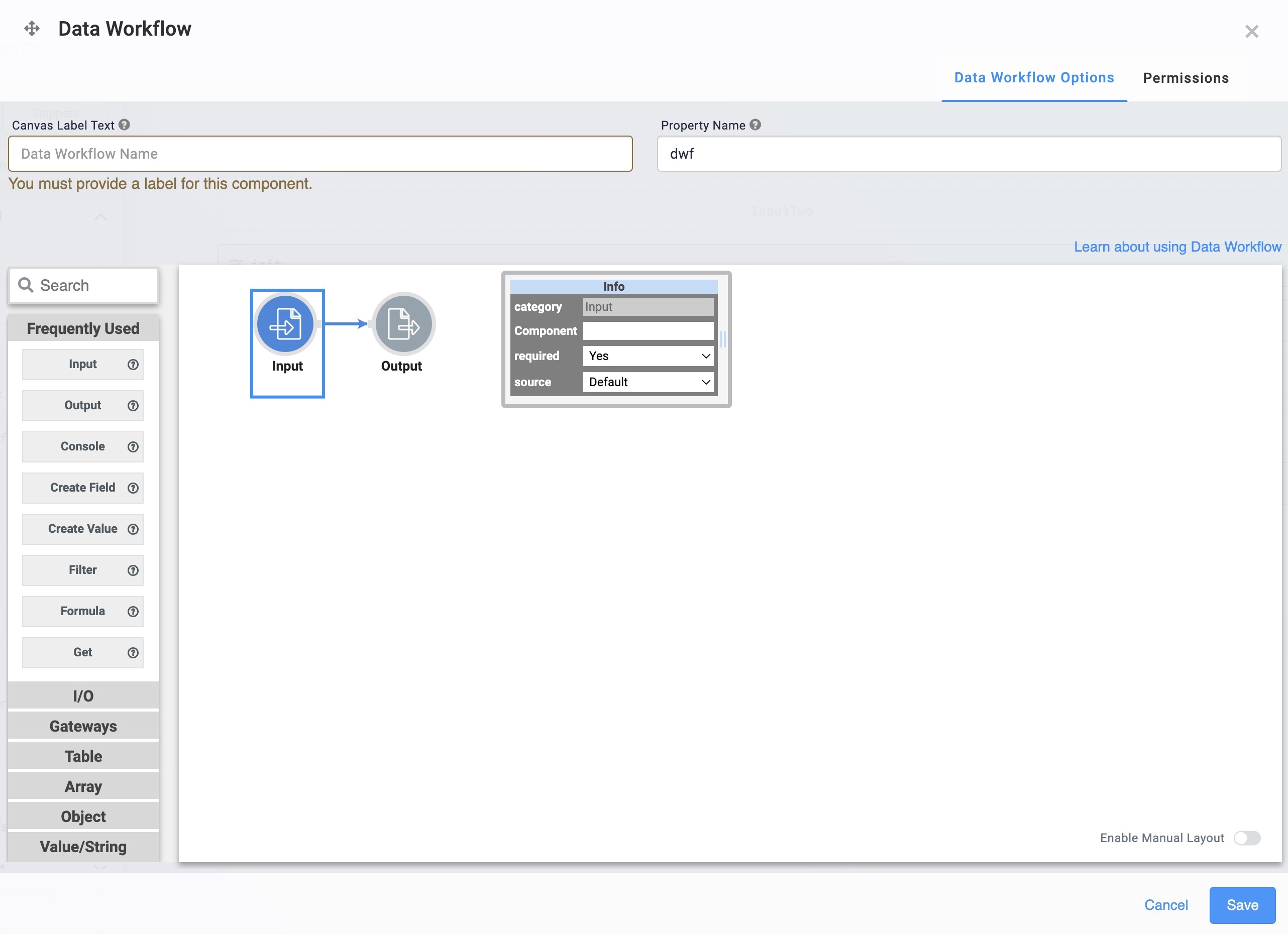Open Property Name help icon
This screenshot has height=934, width=1288.
click(x=755, y=125)
